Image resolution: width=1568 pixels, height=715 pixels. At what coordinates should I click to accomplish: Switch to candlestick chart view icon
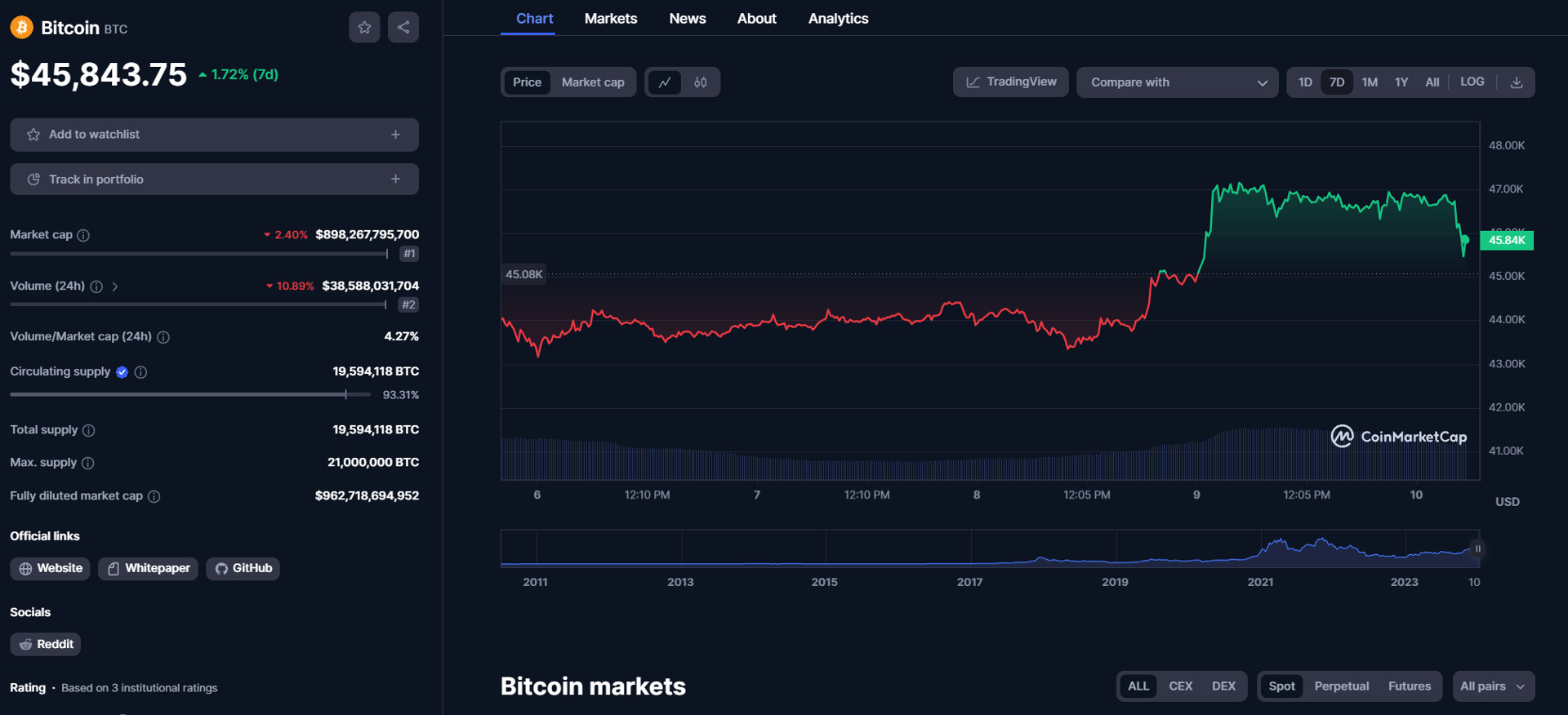[701, 82]
